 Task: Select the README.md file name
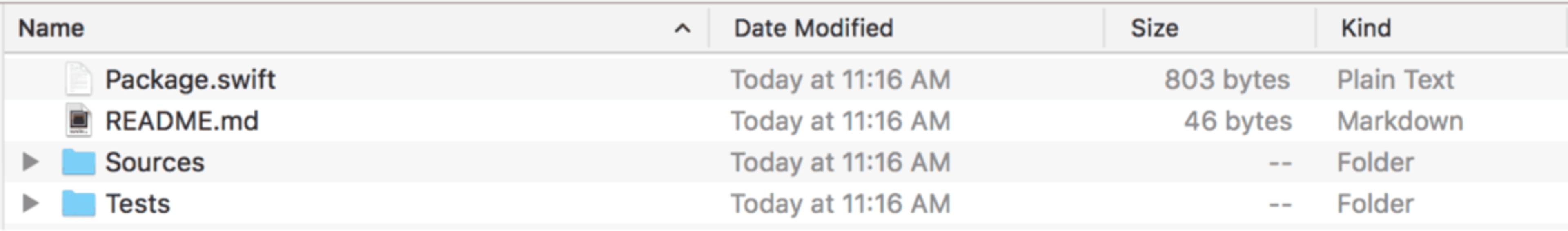182,121
